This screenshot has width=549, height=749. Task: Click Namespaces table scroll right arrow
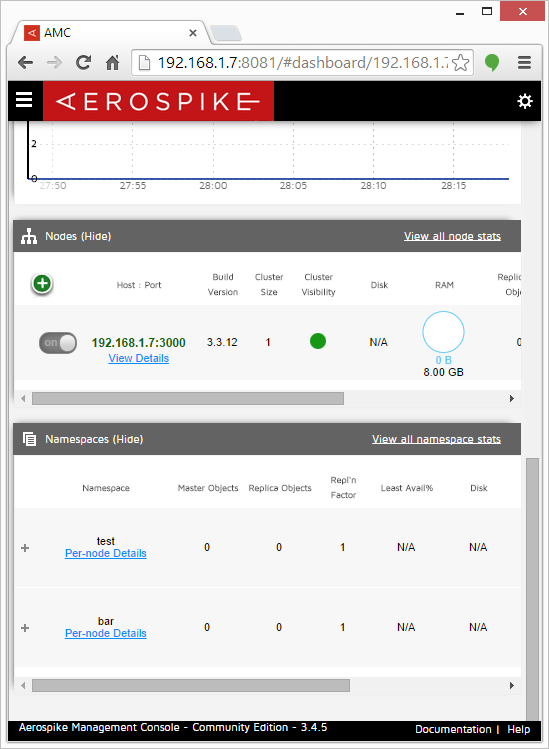(512, 685)
